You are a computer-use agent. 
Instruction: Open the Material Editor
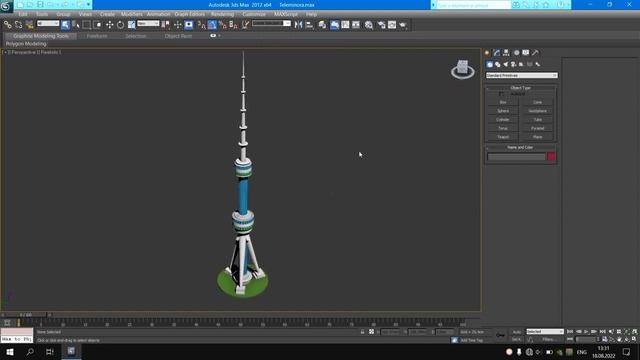coord(369,25)
